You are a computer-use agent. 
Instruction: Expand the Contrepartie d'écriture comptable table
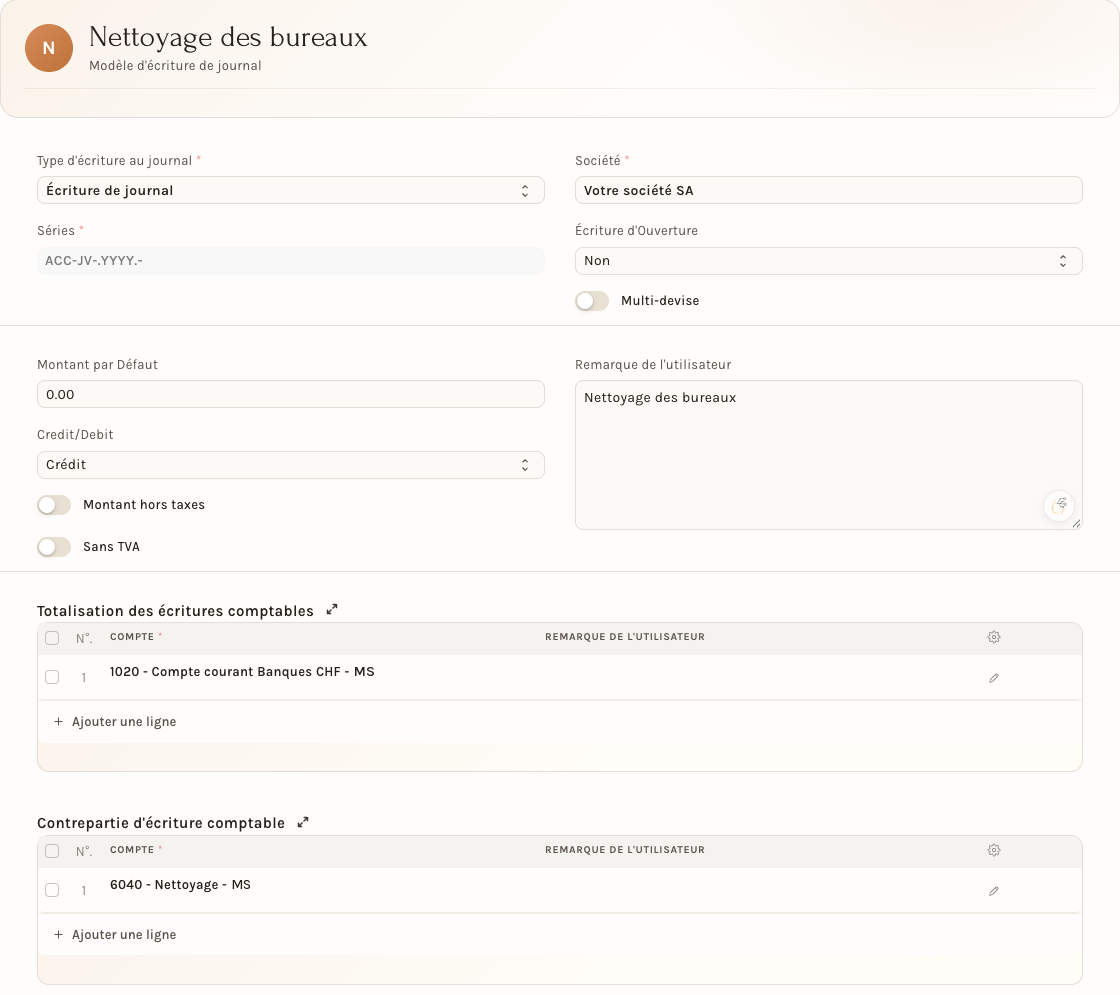point(303,822)
